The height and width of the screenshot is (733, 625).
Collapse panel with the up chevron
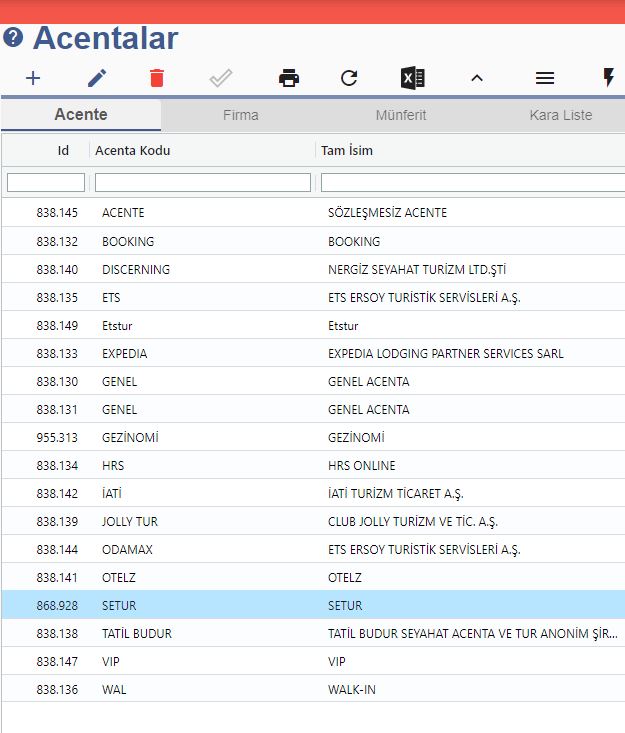click(477, 78)
